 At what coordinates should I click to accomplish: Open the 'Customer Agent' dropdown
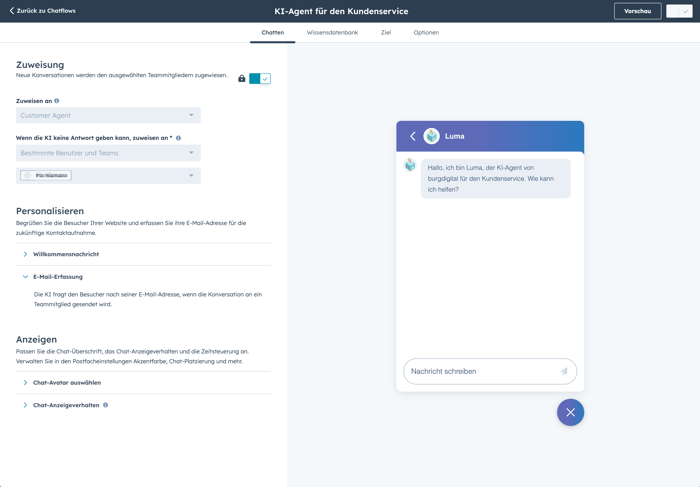(x=108, y=115)
